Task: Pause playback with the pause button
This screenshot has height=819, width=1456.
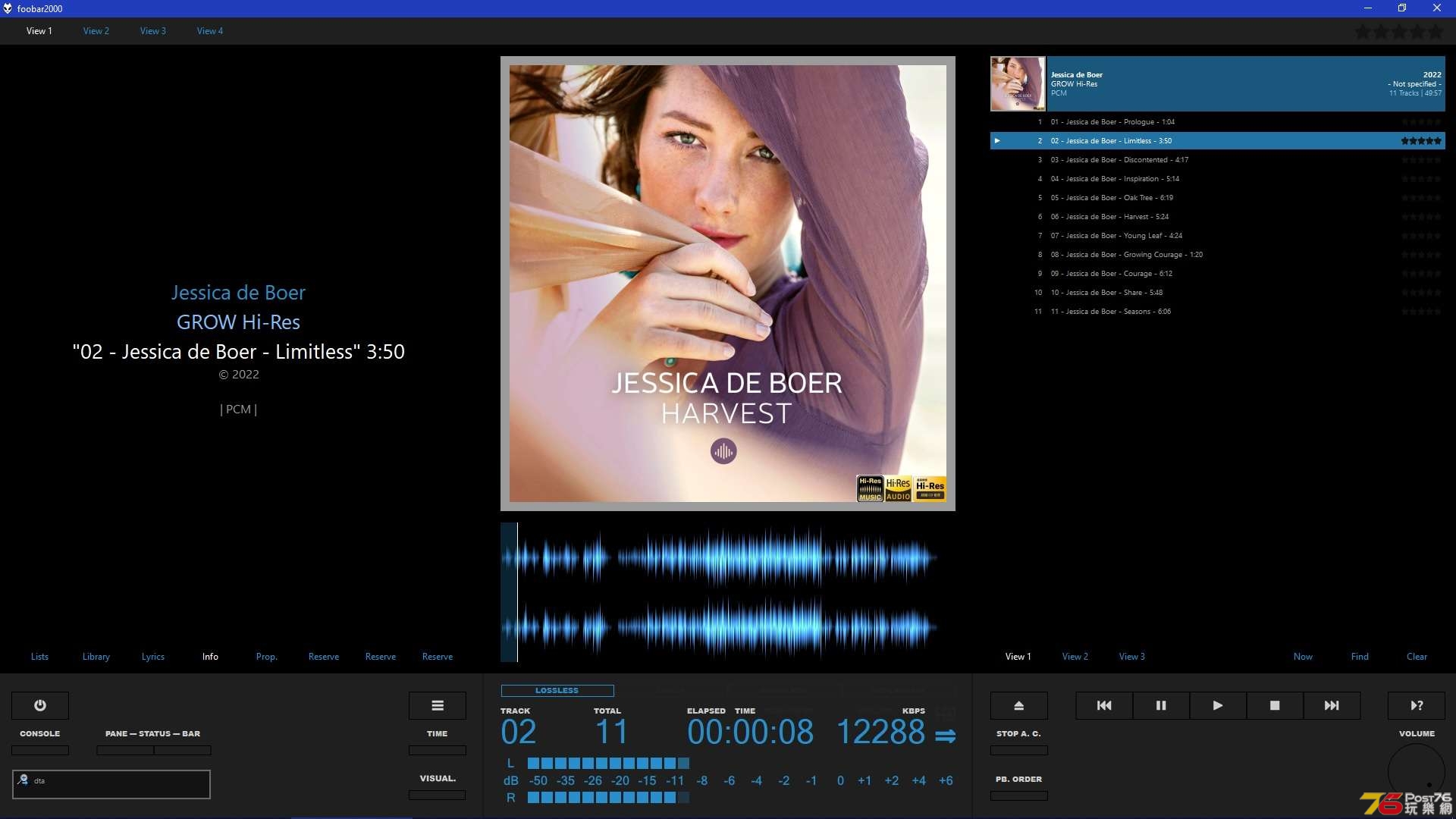Action: [1161, 705]
